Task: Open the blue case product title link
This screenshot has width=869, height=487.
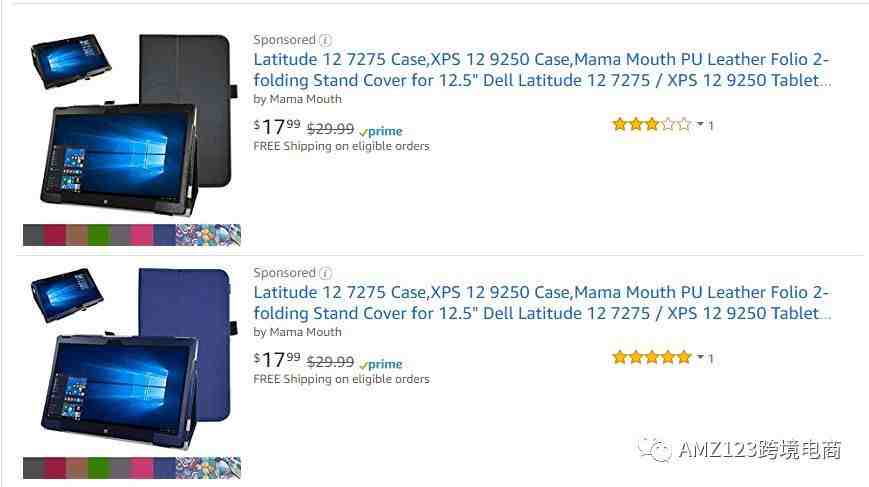Action: (542, 303)
